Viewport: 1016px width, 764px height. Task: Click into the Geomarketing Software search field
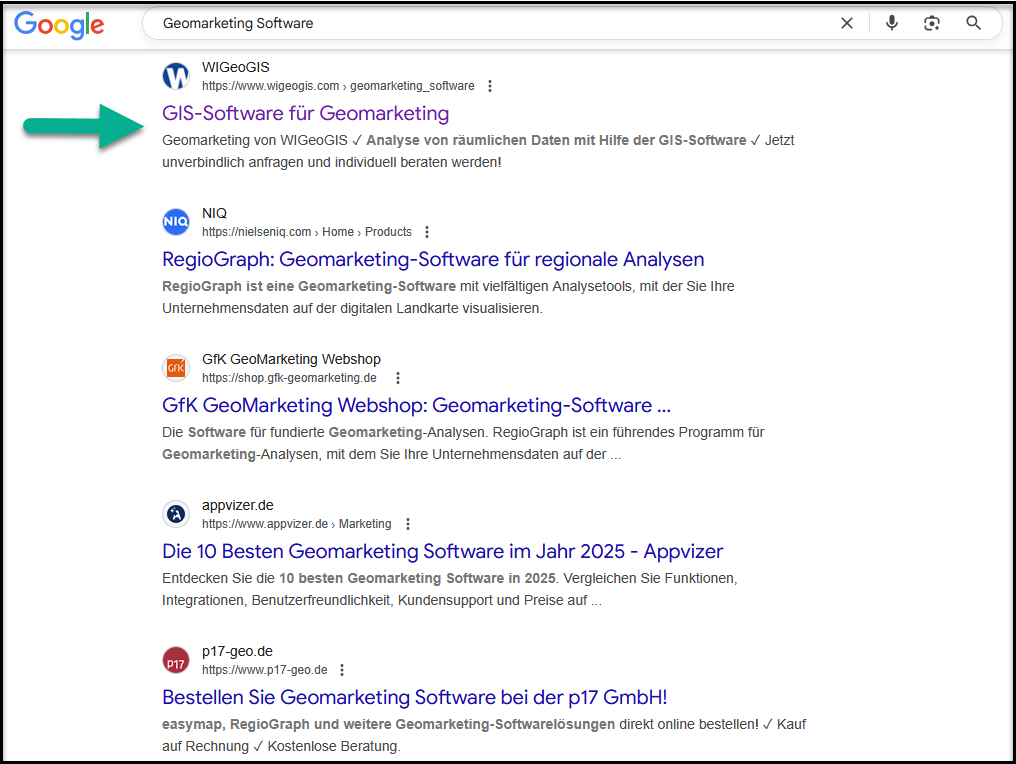480,23
